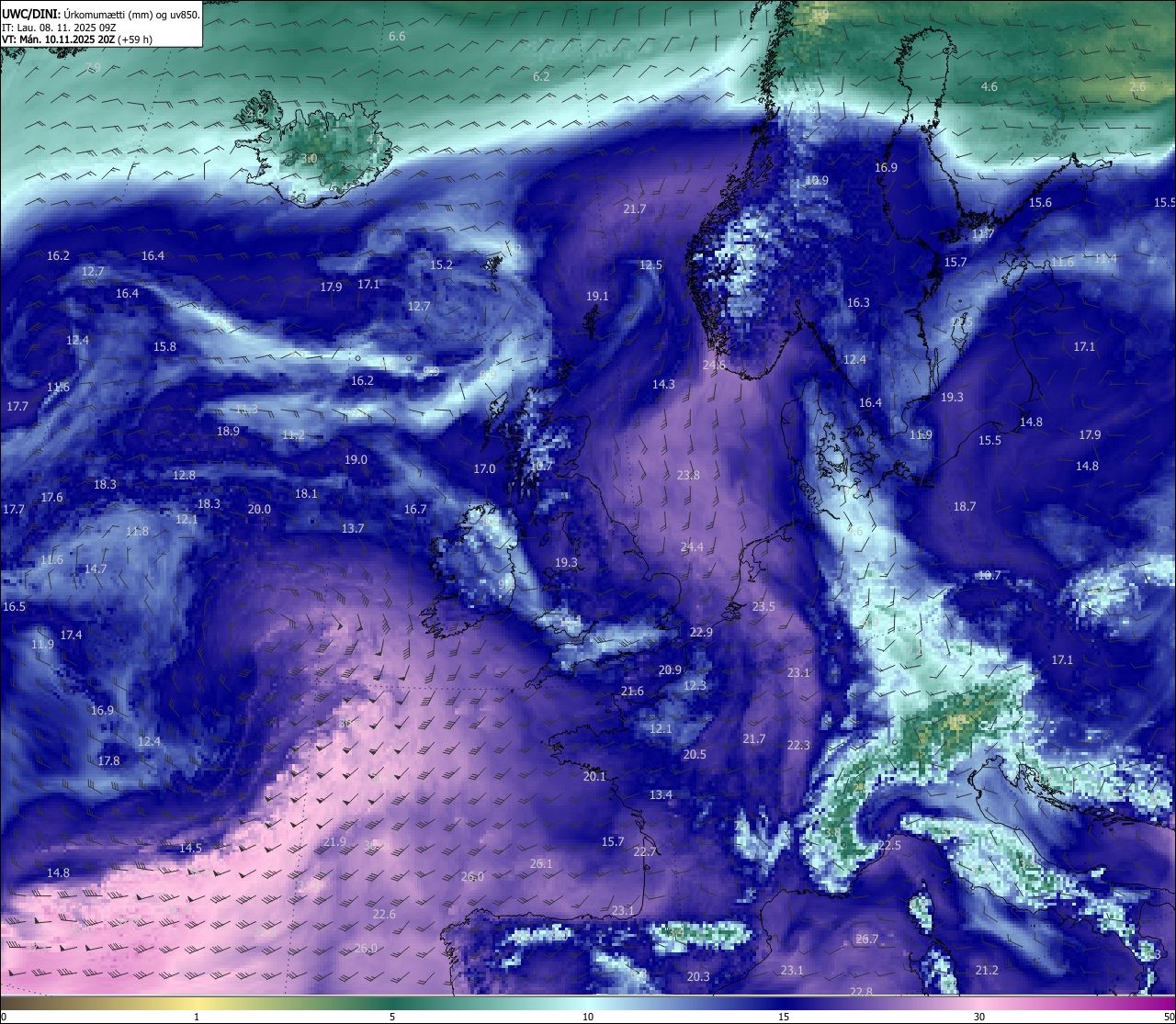Click the map value 26.1
Screen dimensions: 1176x1024
(x=541, y=864)
